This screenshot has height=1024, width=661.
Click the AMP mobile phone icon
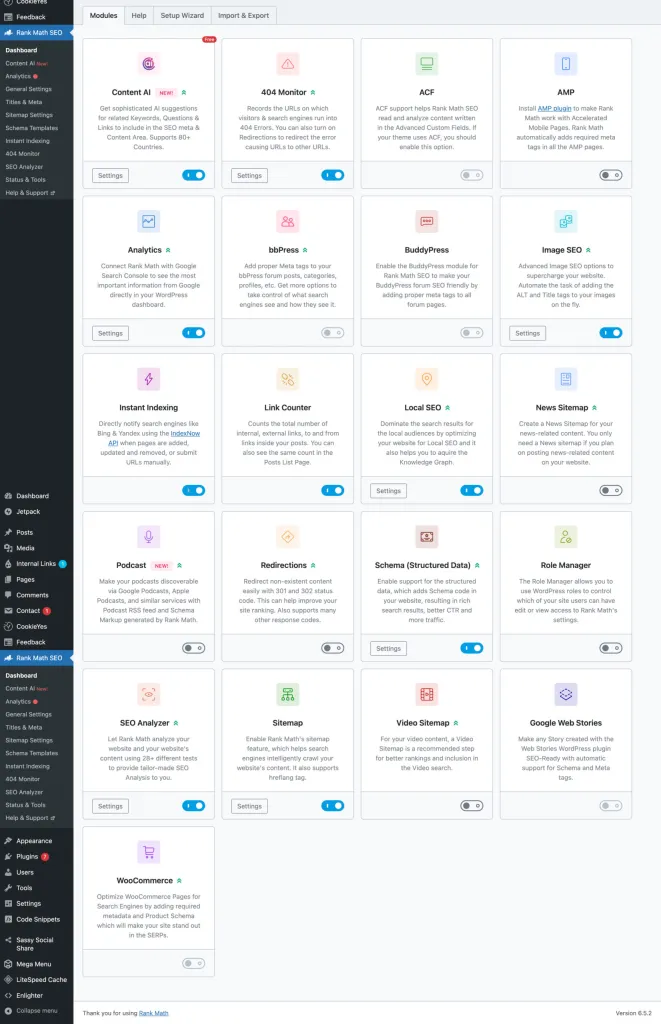point(566,63)
